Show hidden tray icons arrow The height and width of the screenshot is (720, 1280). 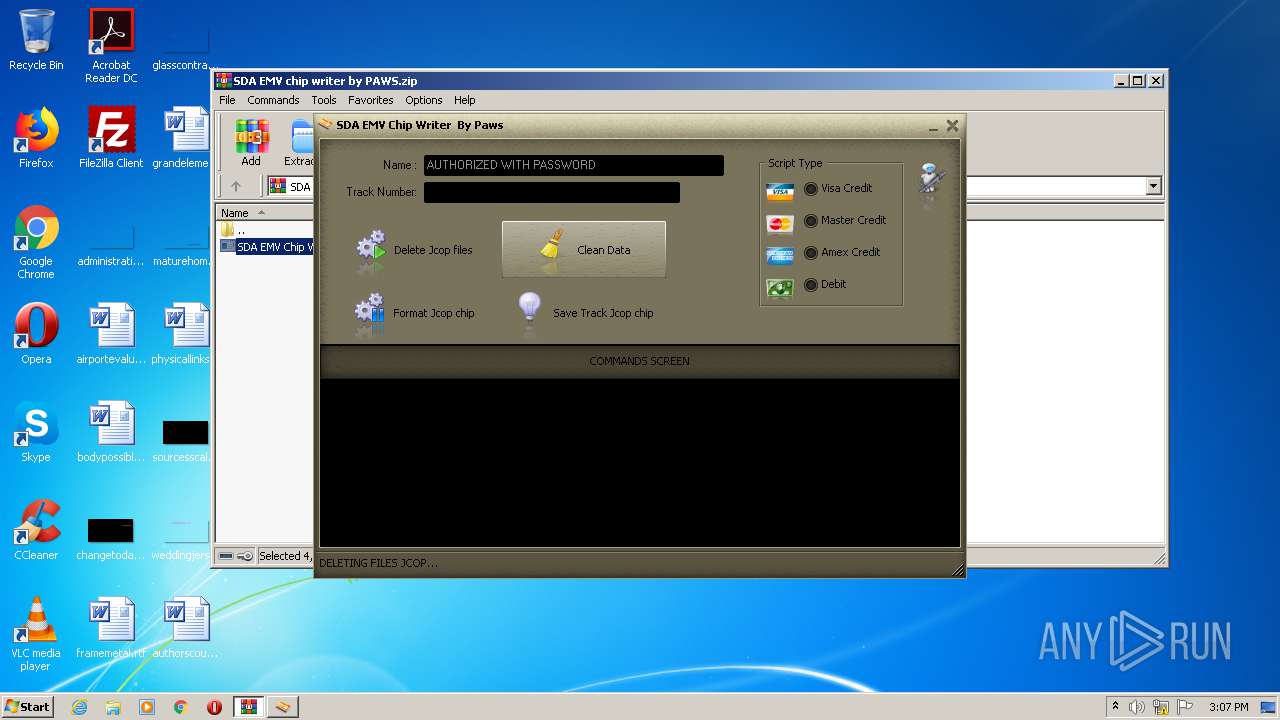tap(1115, 707)
